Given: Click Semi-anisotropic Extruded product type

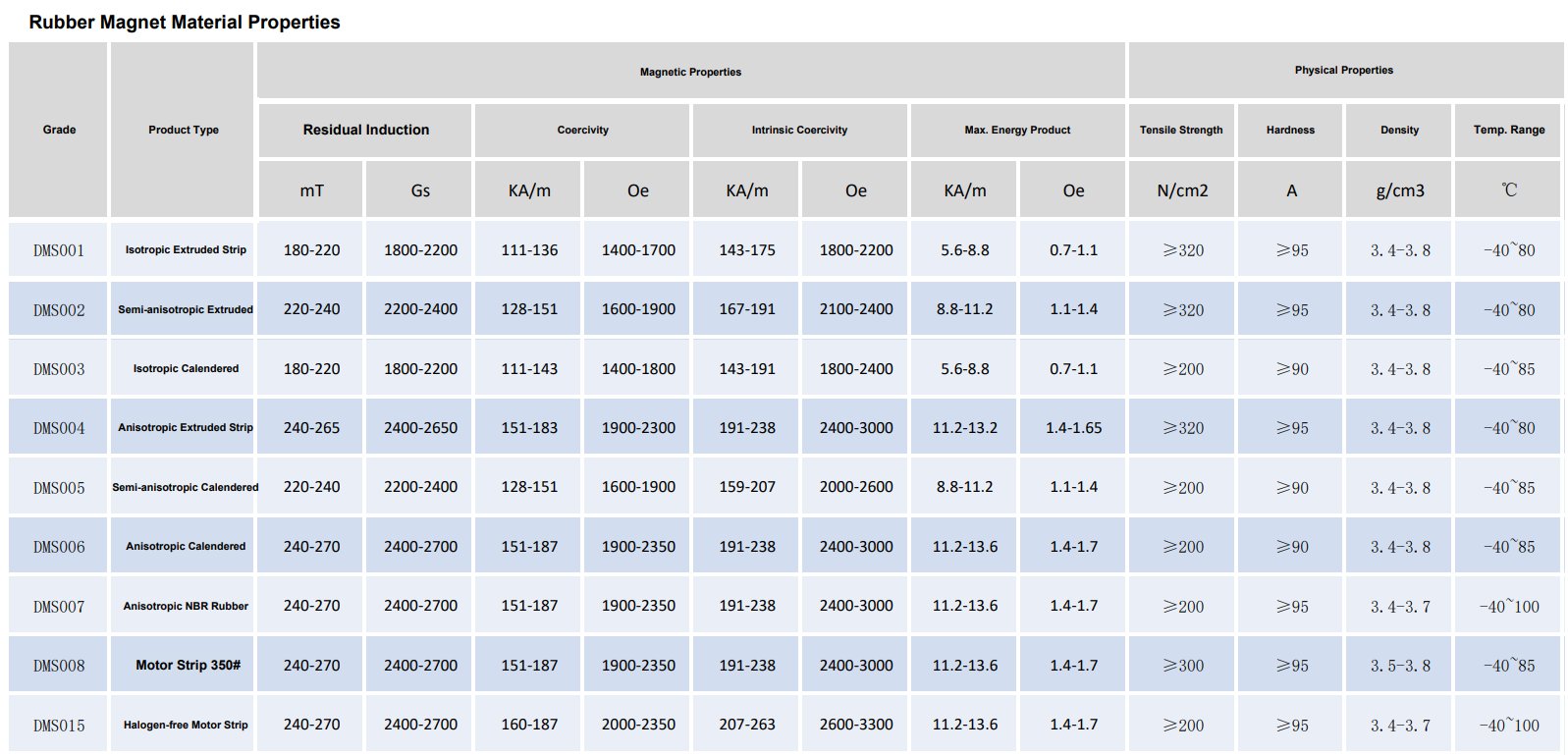Looking at the screenshot, I should click(x=186, y=309).
